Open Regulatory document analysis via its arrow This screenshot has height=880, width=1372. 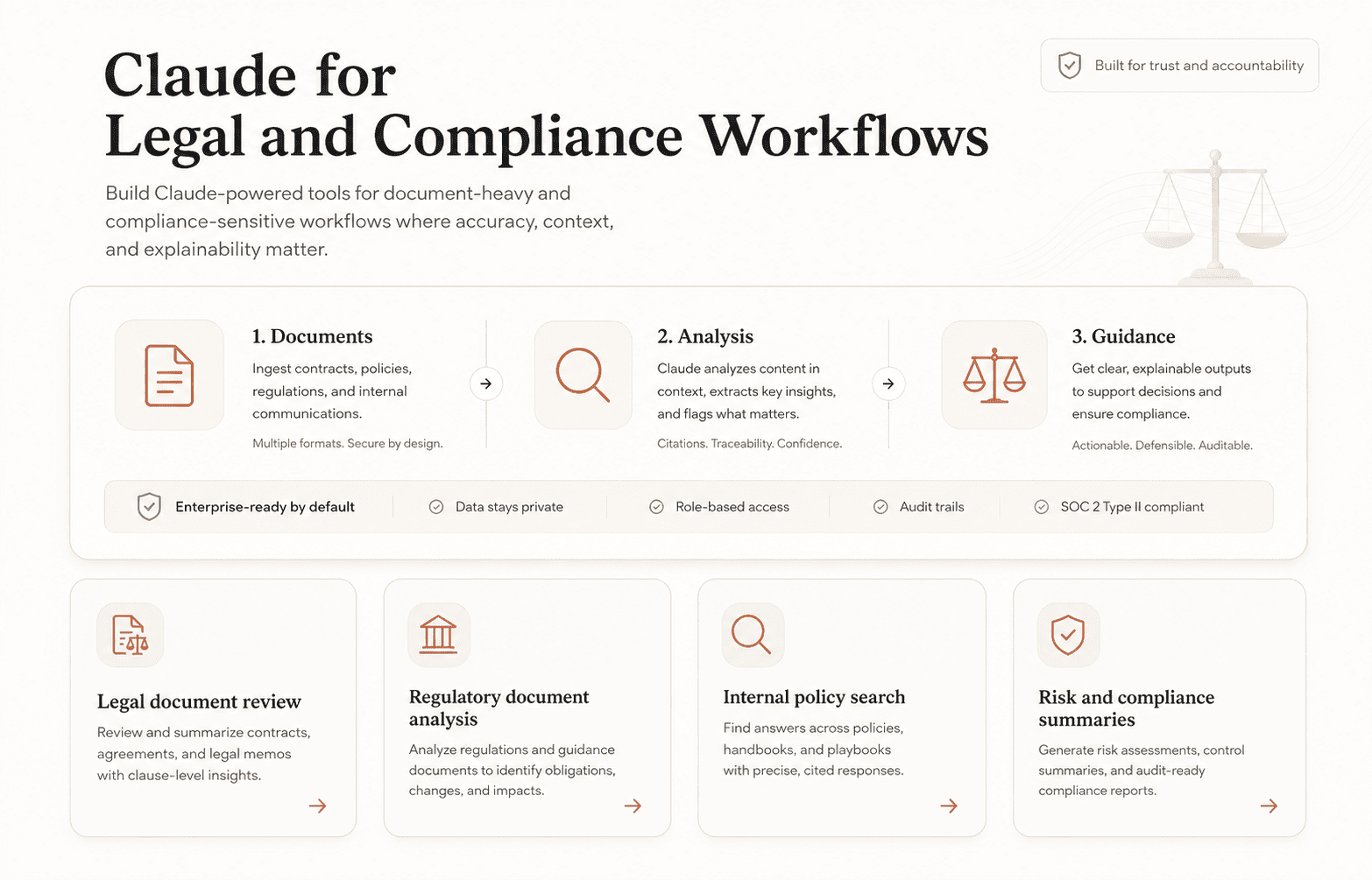633,806
